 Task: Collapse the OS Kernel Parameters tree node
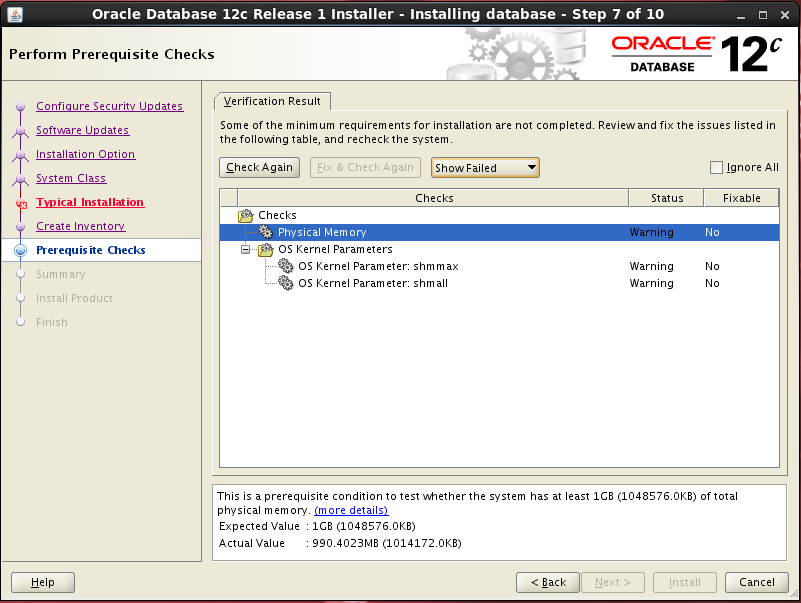pos(246,249)
